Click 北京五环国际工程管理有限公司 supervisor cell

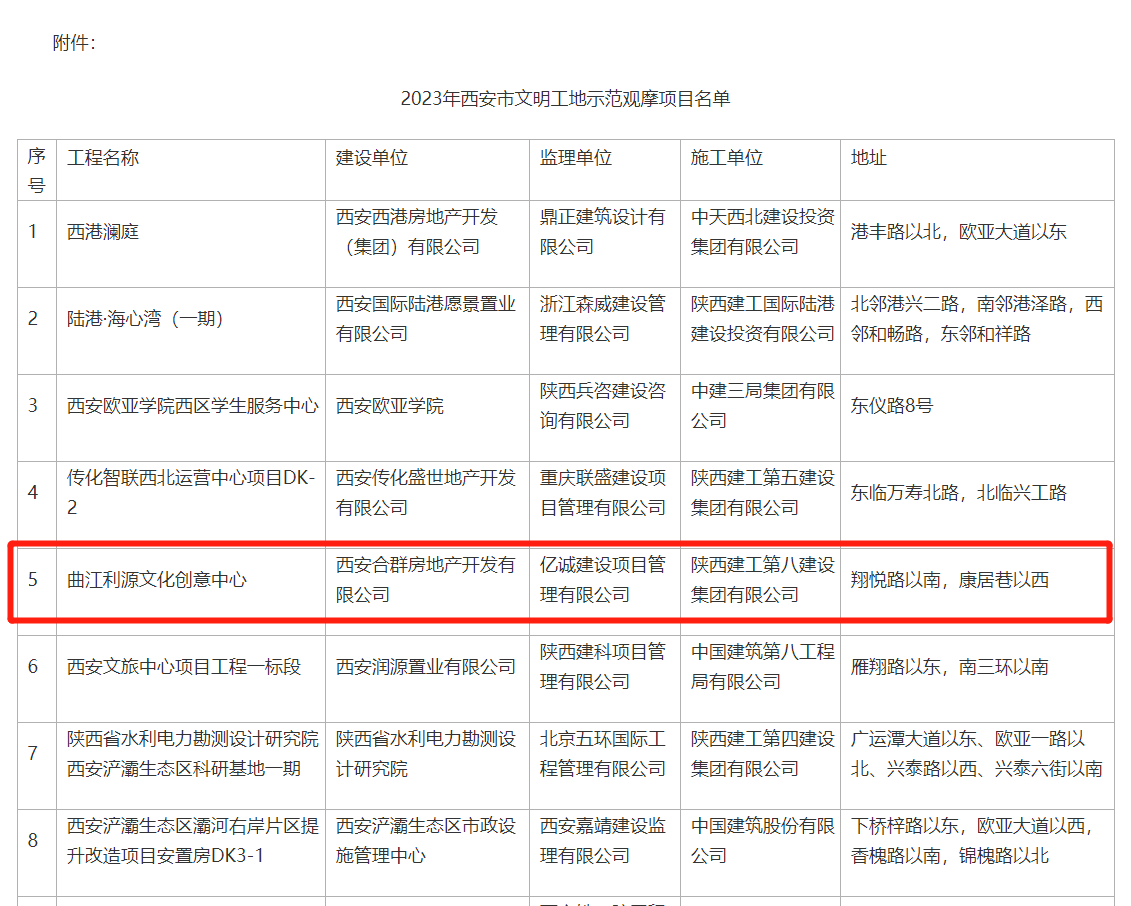click(x=603, y=754)
